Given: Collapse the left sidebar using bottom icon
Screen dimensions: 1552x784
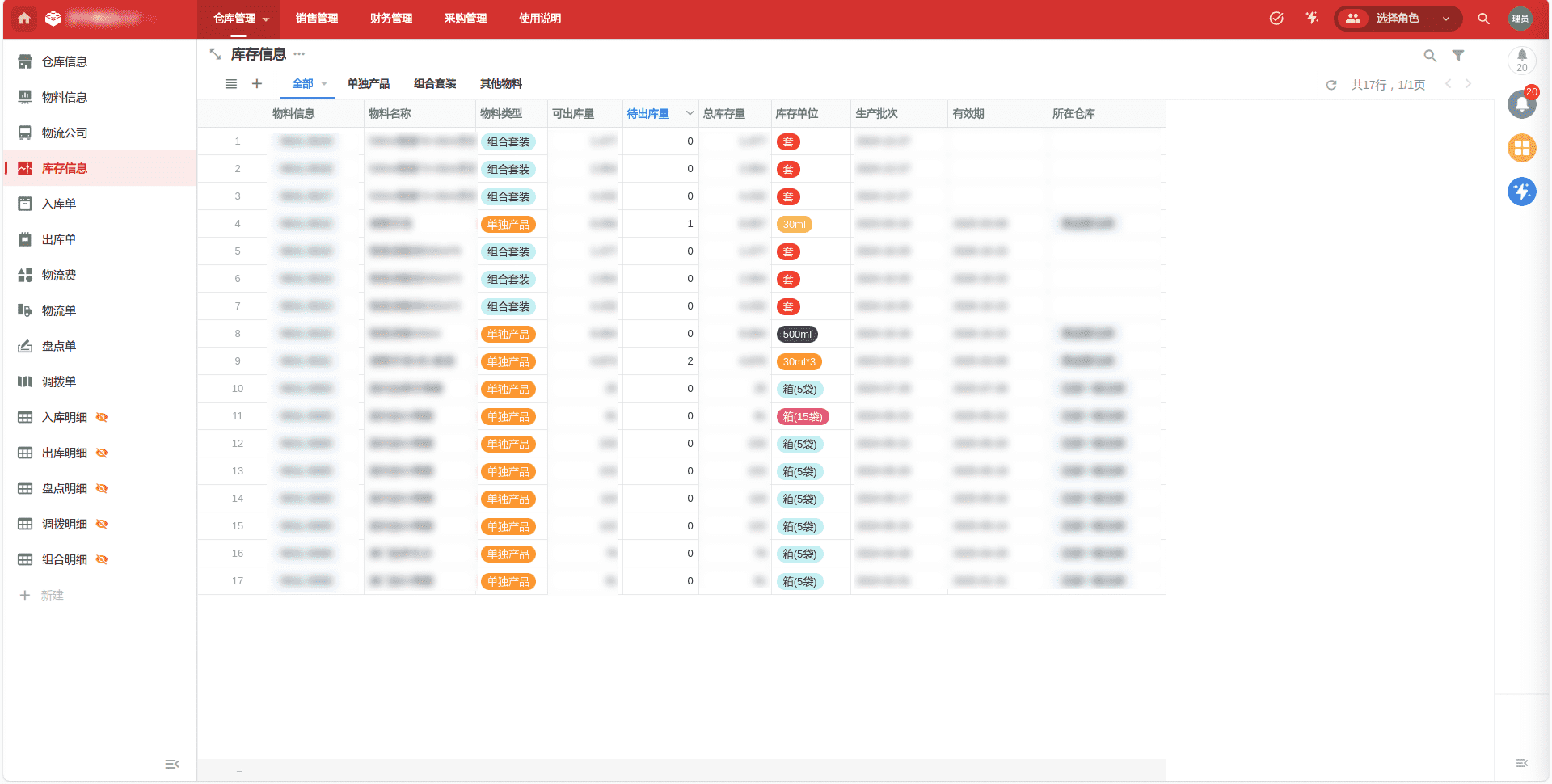Looking at the screenshot, I should pos(171,764).
